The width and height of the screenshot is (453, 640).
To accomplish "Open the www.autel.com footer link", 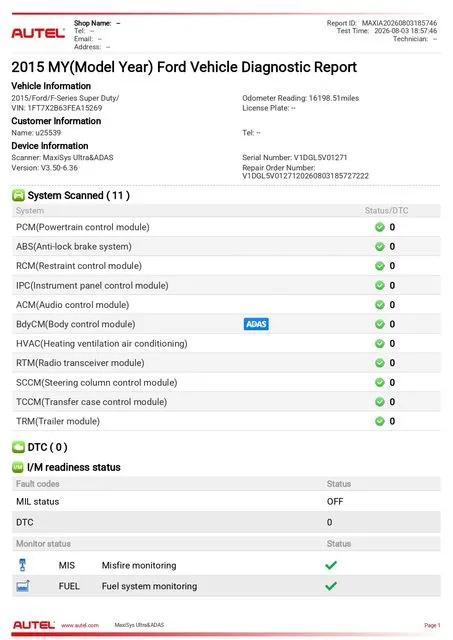I will (80, 625).
